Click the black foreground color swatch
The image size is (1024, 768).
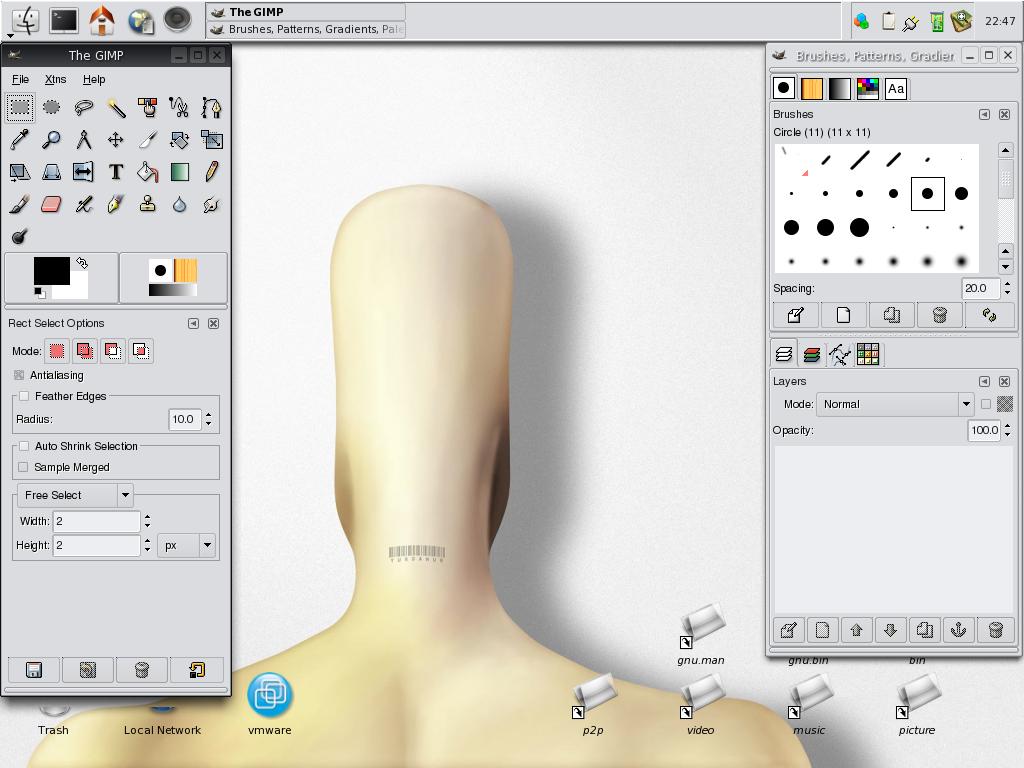tap(52, 270)
